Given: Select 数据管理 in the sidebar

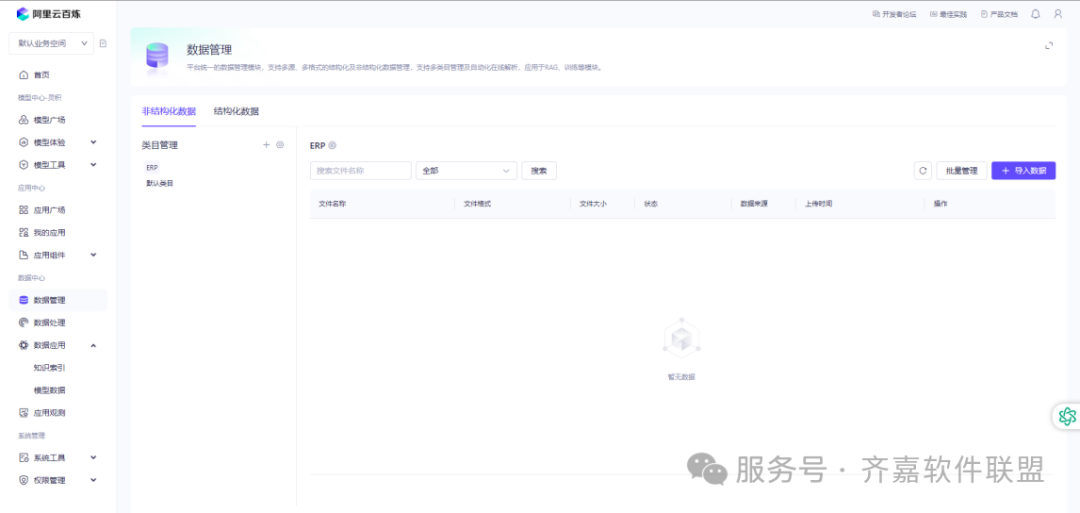Looking at the screenshot, I should (58, 300).
